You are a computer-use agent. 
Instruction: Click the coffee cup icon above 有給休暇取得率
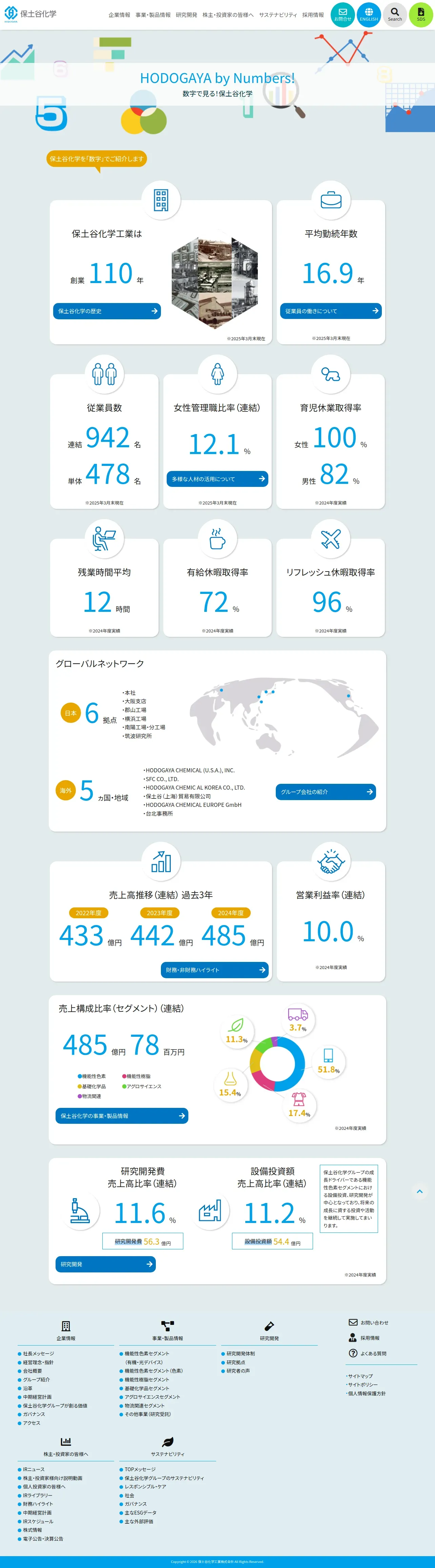tap(217, 539)
